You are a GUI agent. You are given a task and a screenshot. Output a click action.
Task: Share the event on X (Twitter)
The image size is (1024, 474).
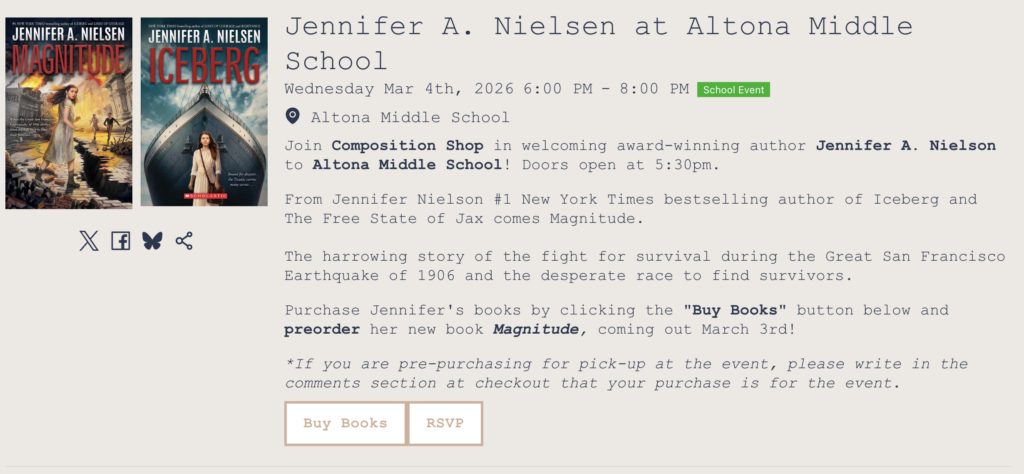pos(89,241)
